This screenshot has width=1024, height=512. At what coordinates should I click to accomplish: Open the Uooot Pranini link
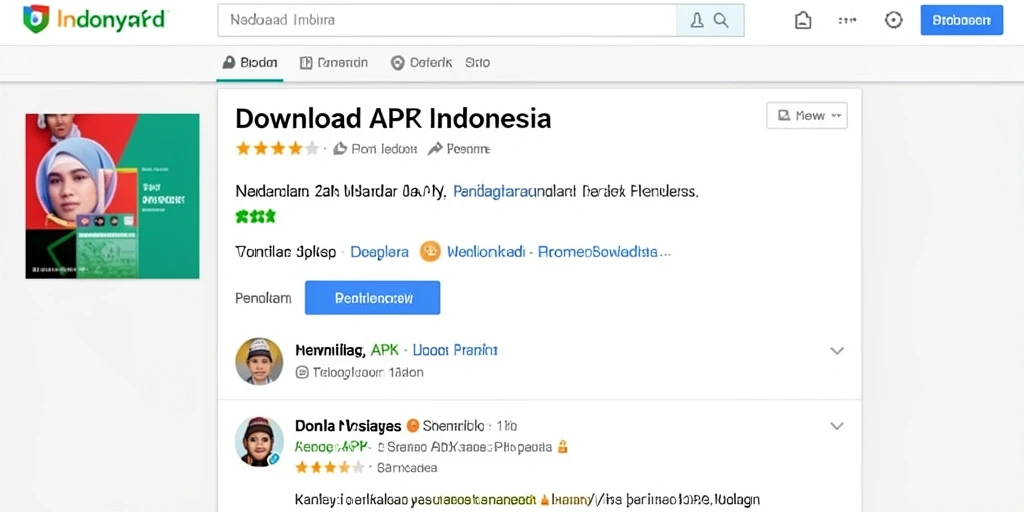(x=455, y=351)
